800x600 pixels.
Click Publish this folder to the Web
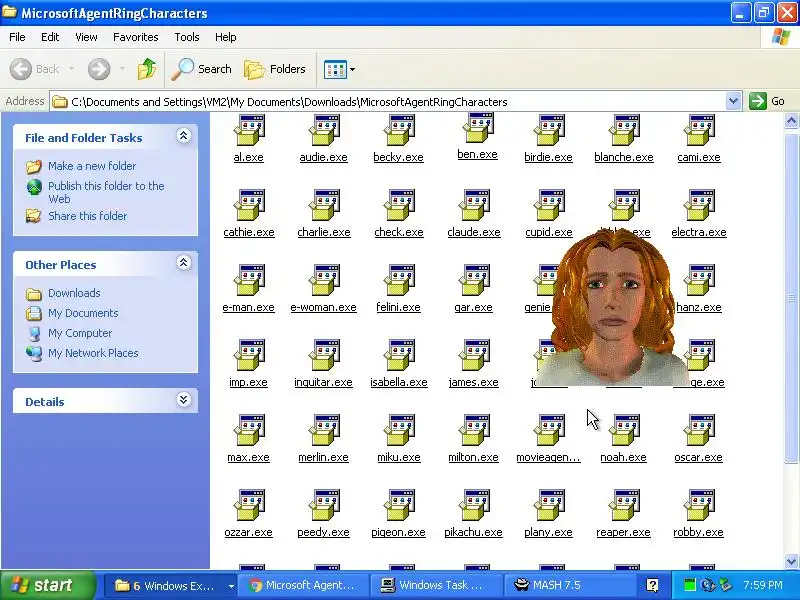[x=106, y=192]
